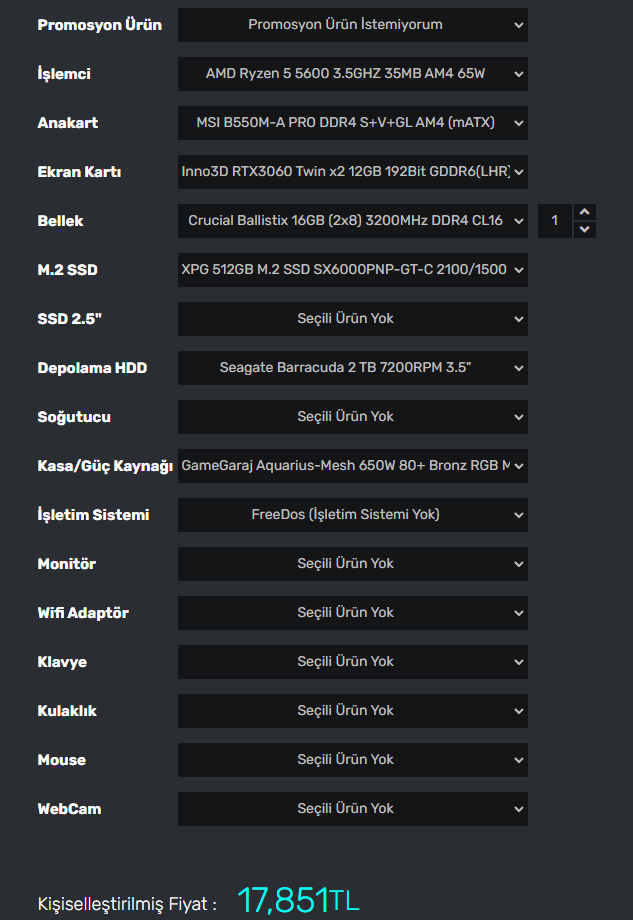Open the Mouse selection dropdown
Image resolution: width=633 pixels, height=920 pixels.
click(x=352, y=760)
